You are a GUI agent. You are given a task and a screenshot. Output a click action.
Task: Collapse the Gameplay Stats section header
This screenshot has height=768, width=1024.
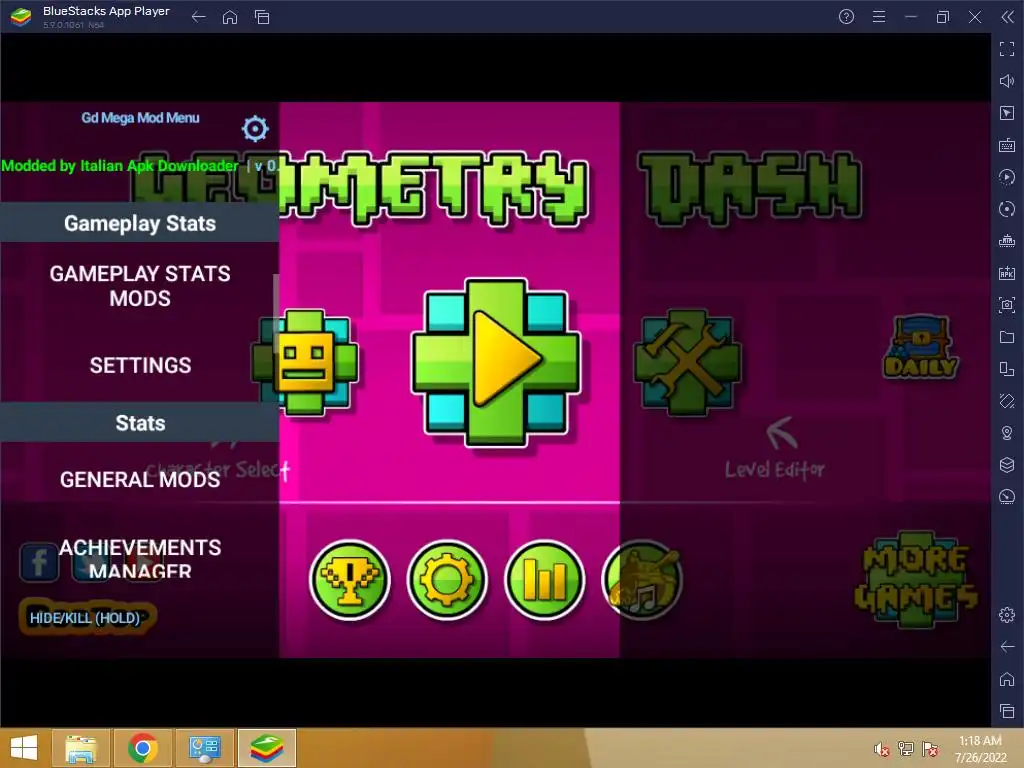point(140,223)
